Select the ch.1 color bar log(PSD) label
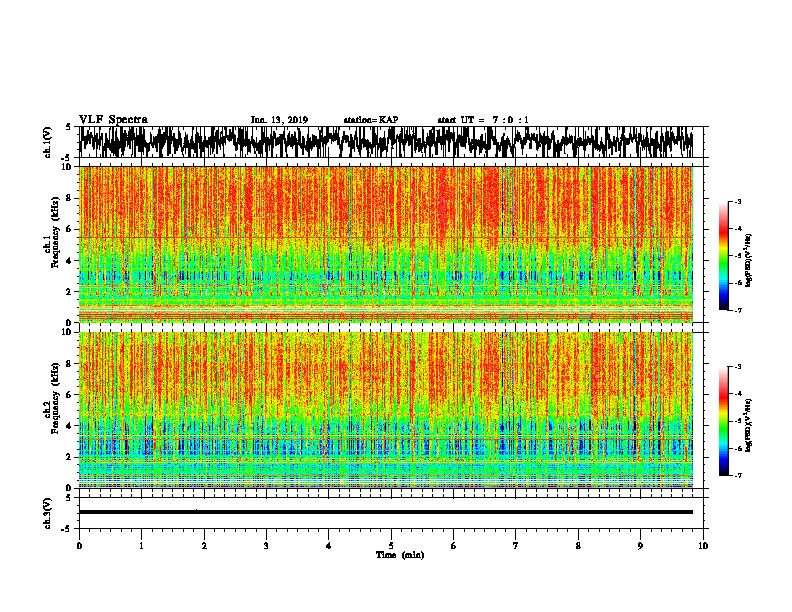The height and width of the screenshot is (612, 792). (x=749, y=260)
